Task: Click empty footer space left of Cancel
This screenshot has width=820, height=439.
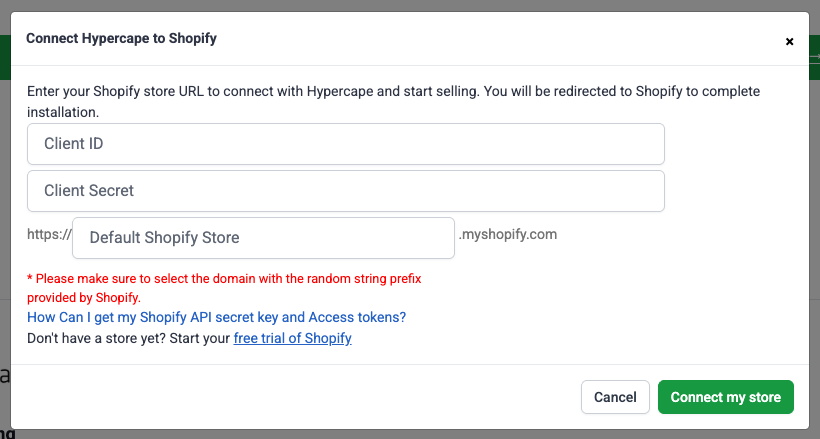Action: pos(300,397)
